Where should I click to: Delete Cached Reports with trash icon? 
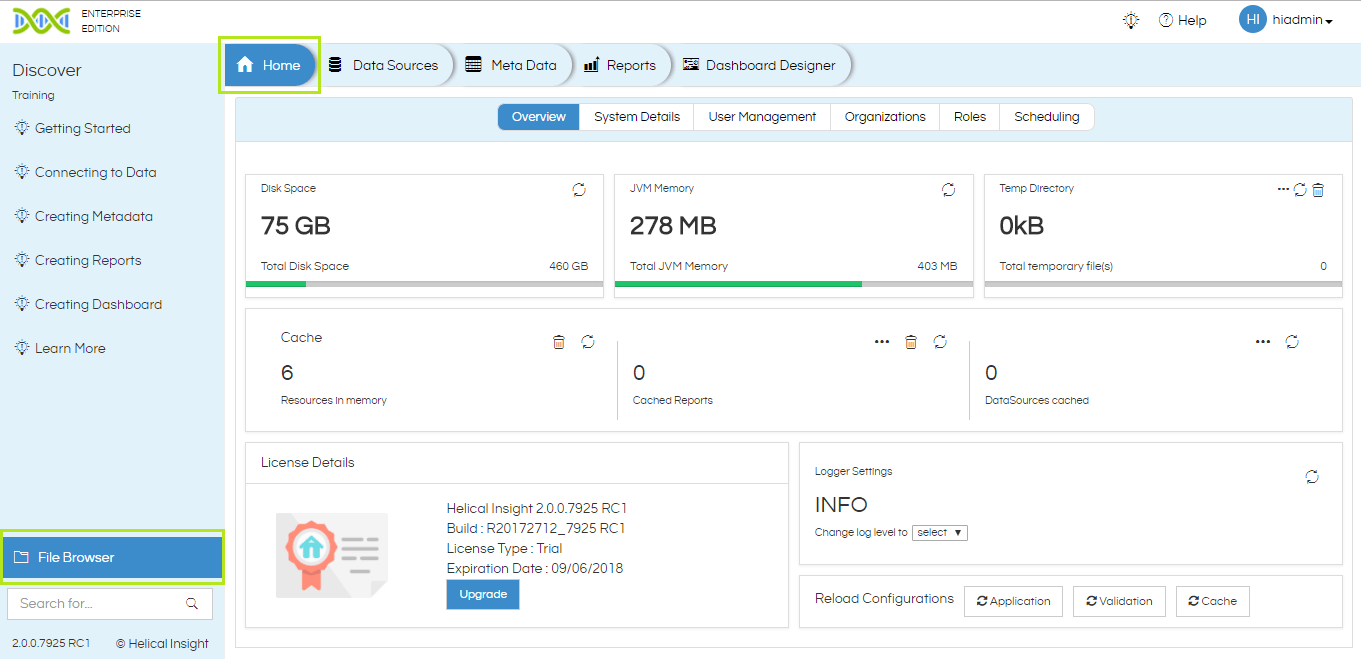point(911,342)
